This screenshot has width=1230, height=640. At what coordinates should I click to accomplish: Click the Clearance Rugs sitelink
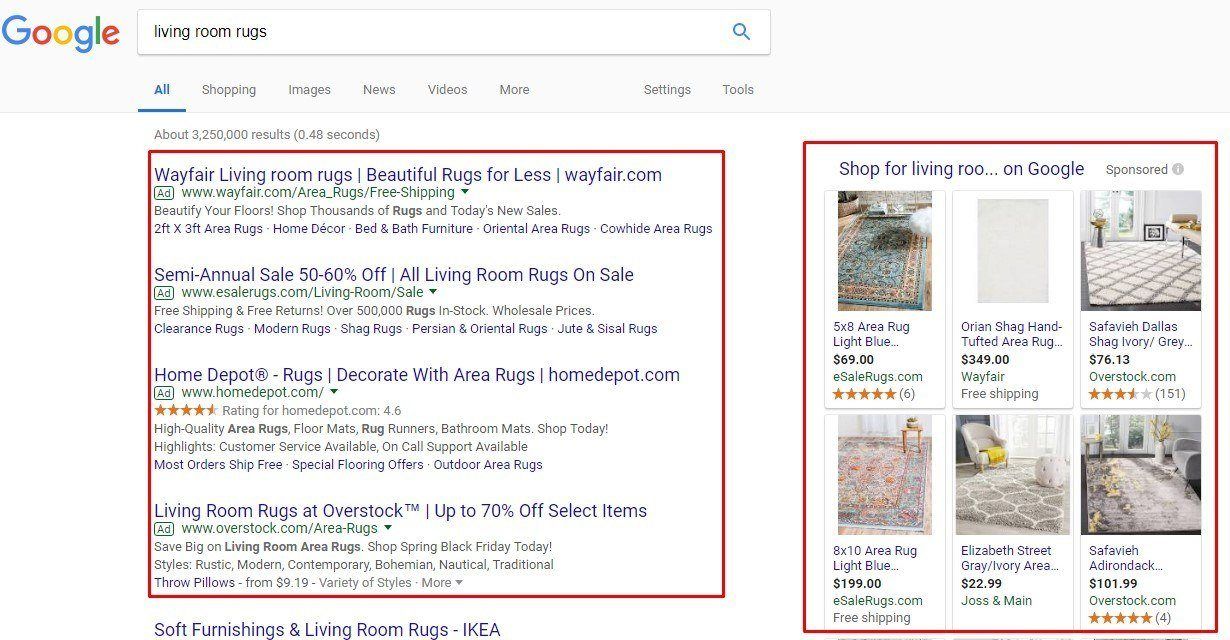point(199,328)
